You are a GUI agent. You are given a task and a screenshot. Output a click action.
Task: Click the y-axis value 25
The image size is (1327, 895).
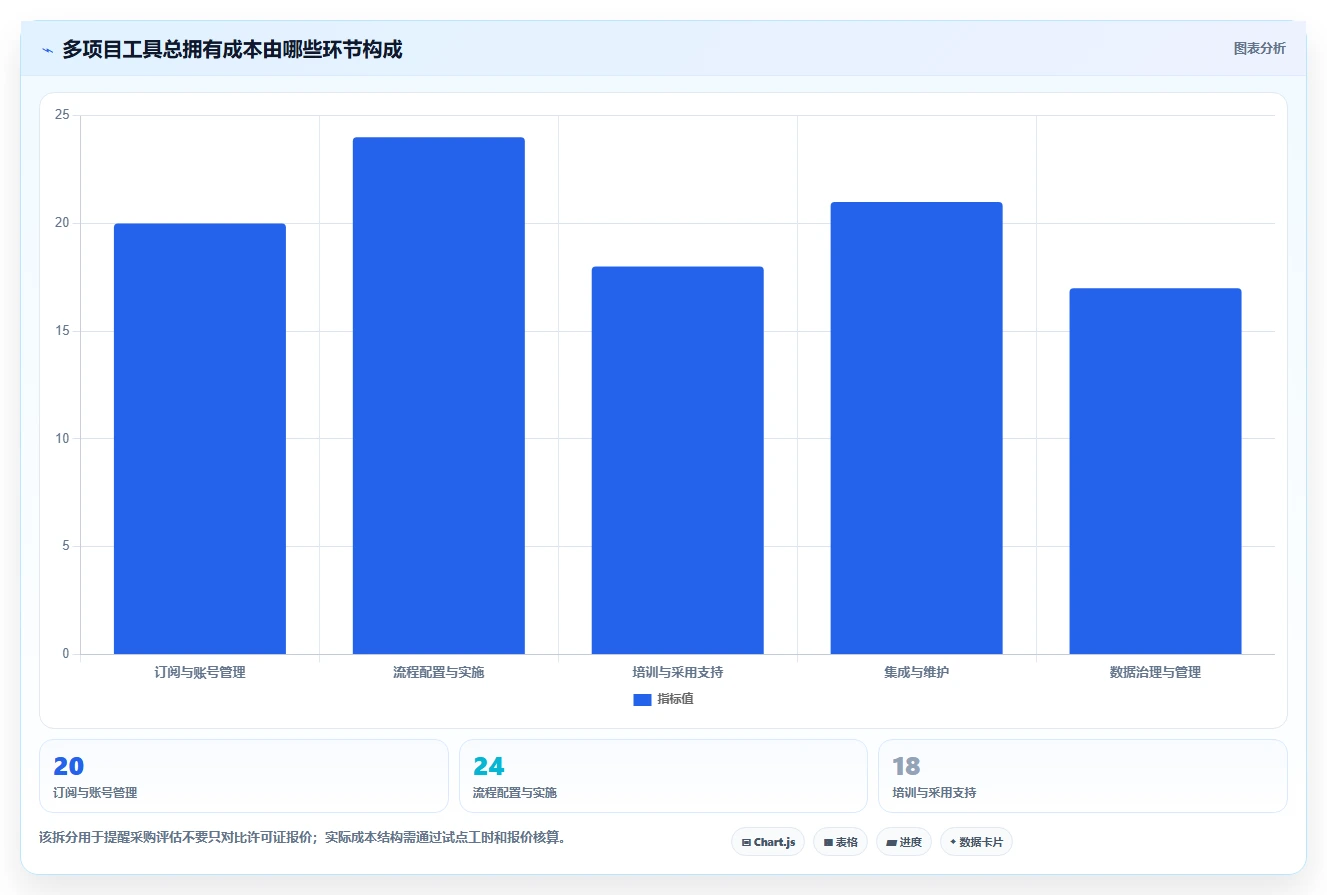tap(62, 115)
